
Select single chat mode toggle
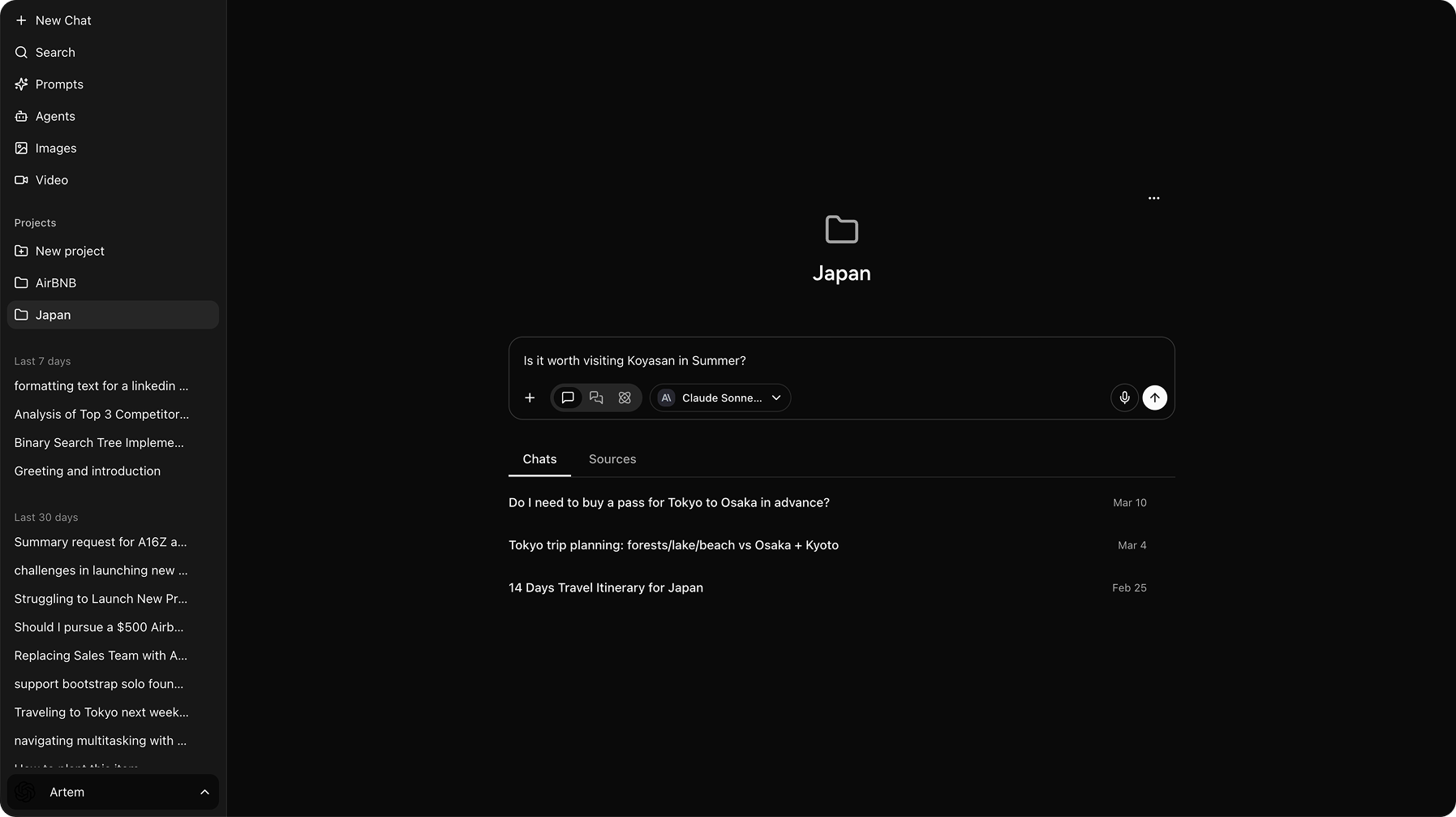coord(568,398)
